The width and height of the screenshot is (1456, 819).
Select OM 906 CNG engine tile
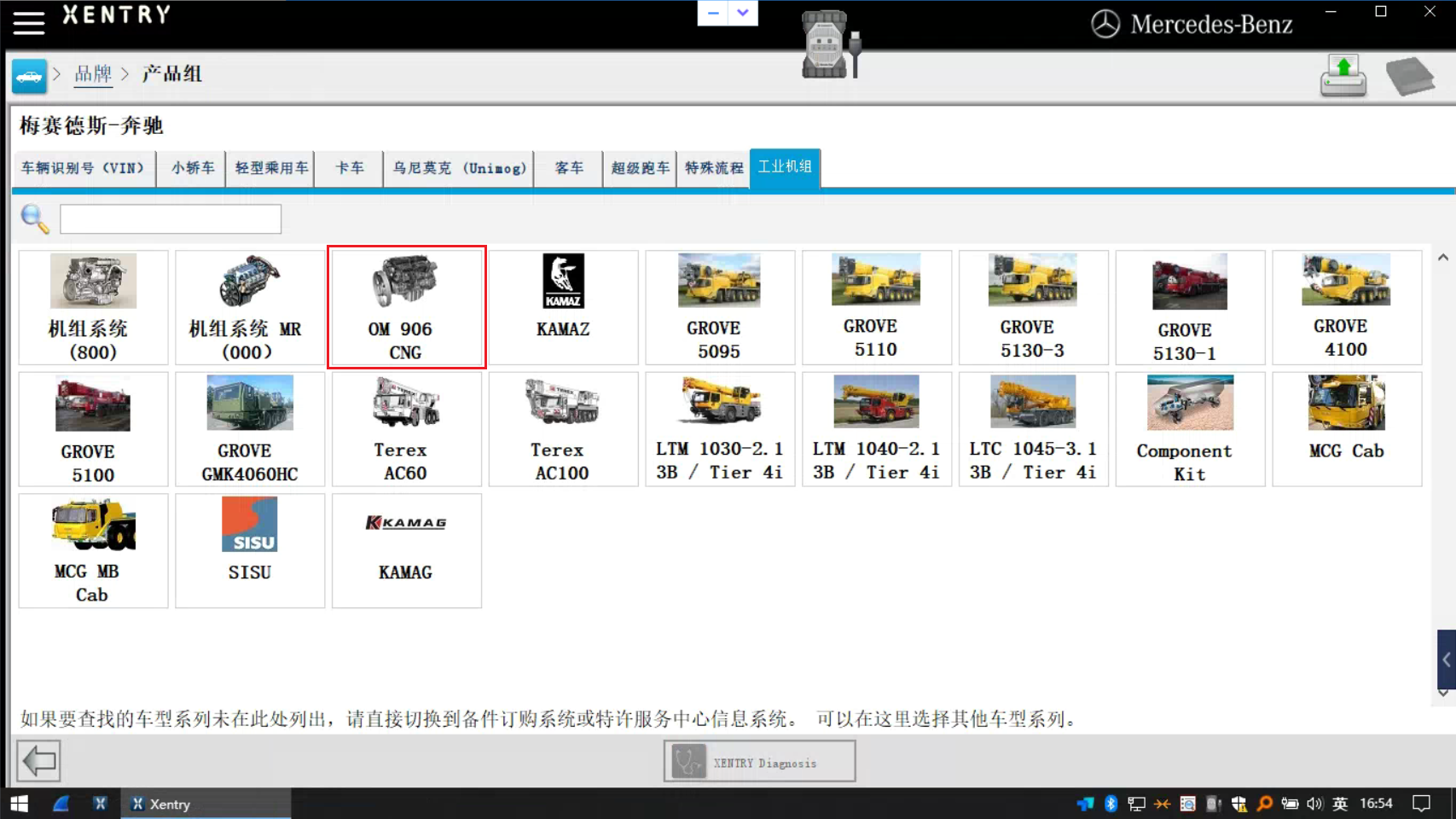[407, 307]
